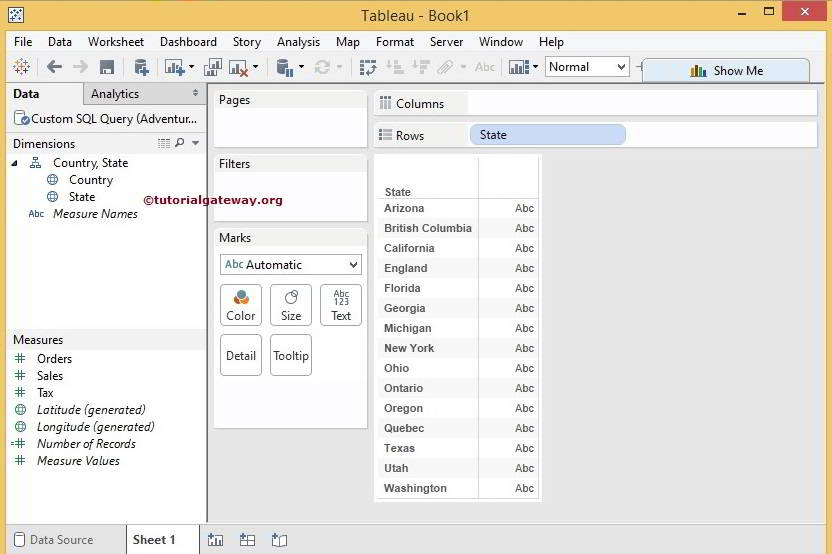
Task: Open the Help menu
Action: [x=551, y=42]
